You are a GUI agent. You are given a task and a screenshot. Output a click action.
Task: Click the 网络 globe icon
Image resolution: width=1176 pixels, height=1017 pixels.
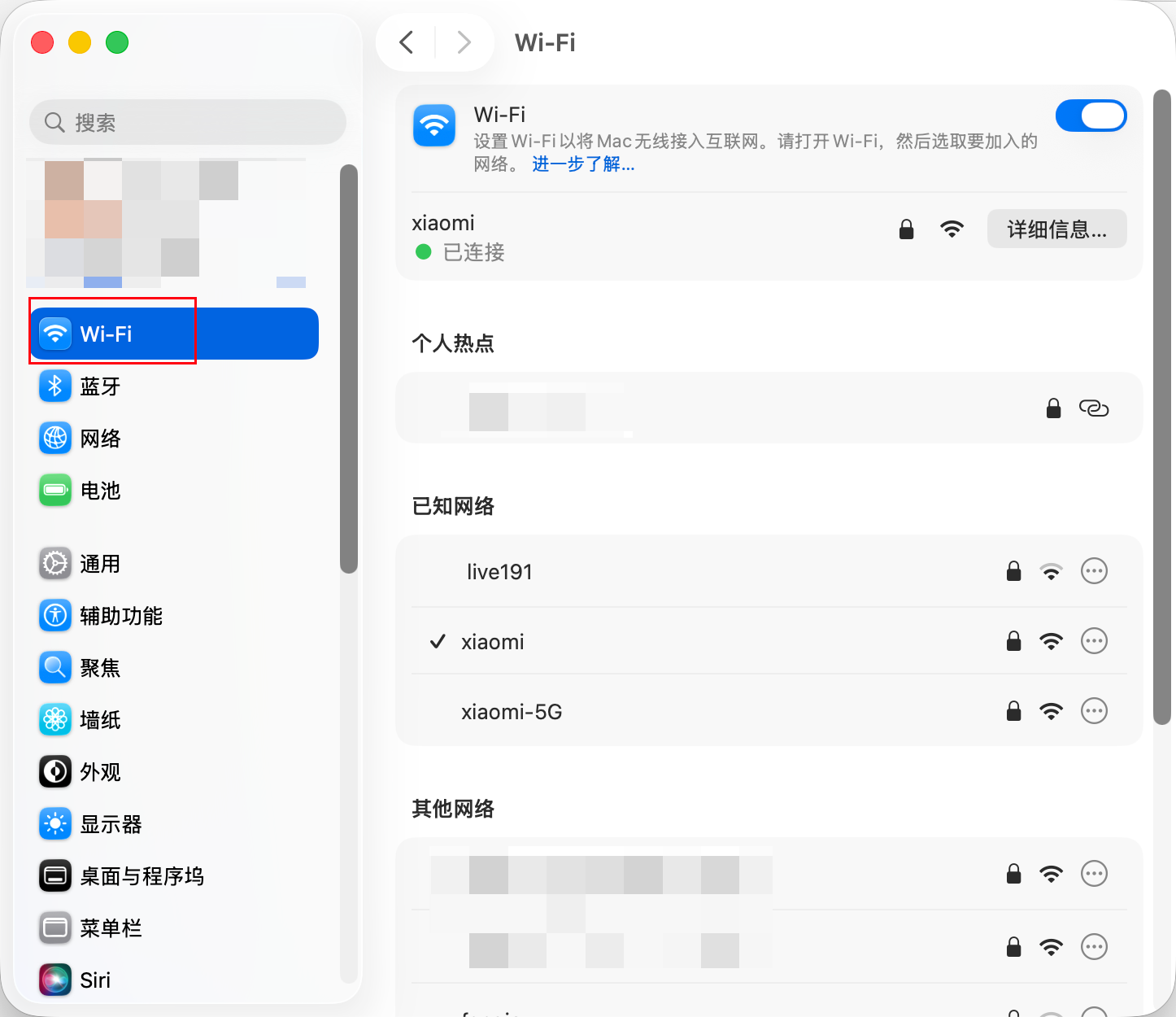point(55,438)
